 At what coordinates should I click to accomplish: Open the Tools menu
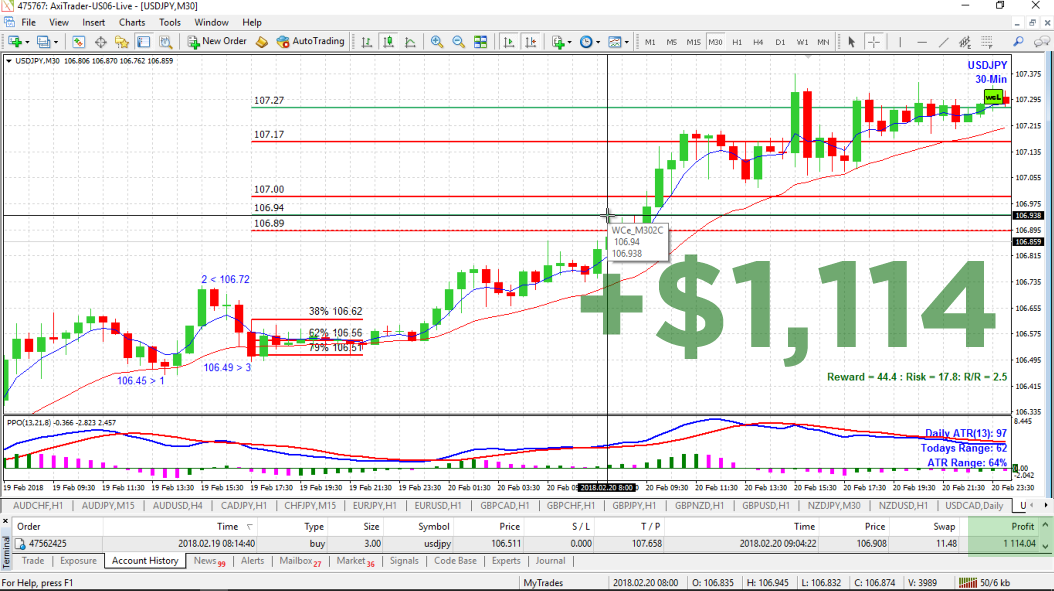[x=169, y=22]
